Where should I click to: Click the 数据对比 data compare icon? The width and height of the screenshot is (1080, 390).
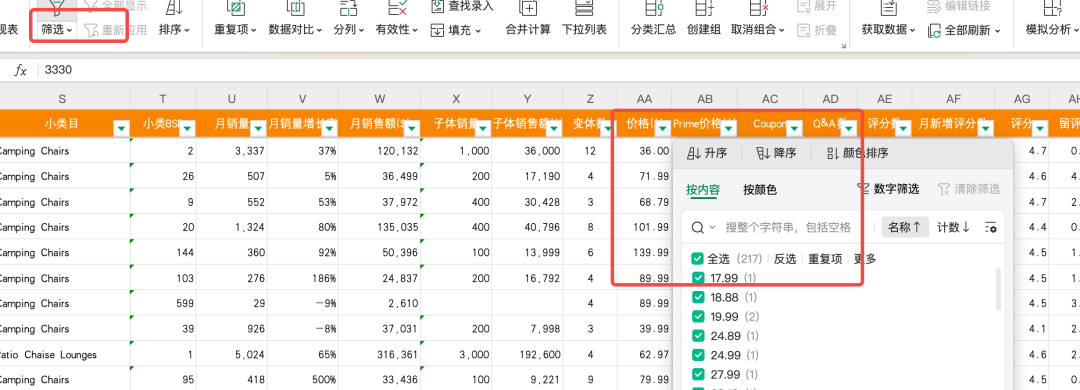pos(296,8)
